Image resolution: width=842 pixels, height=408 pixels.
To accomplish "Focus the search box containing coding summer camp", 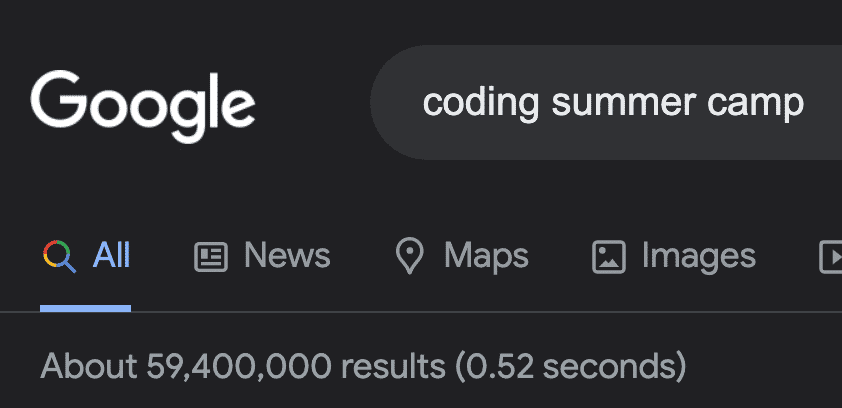I will tap(606, 102).
